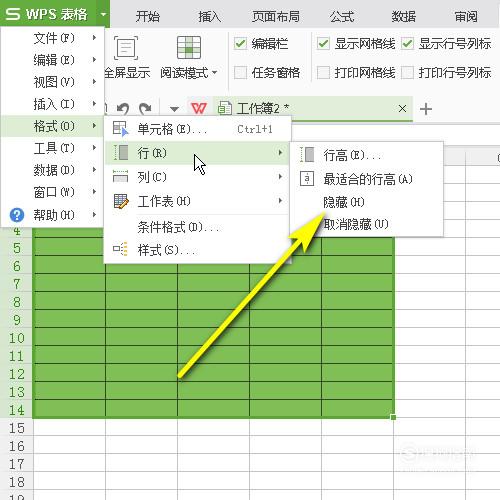The width and height of the screenshot is (500, 500).
Task: Click the undo arrow icon
Action: (123, 108)
